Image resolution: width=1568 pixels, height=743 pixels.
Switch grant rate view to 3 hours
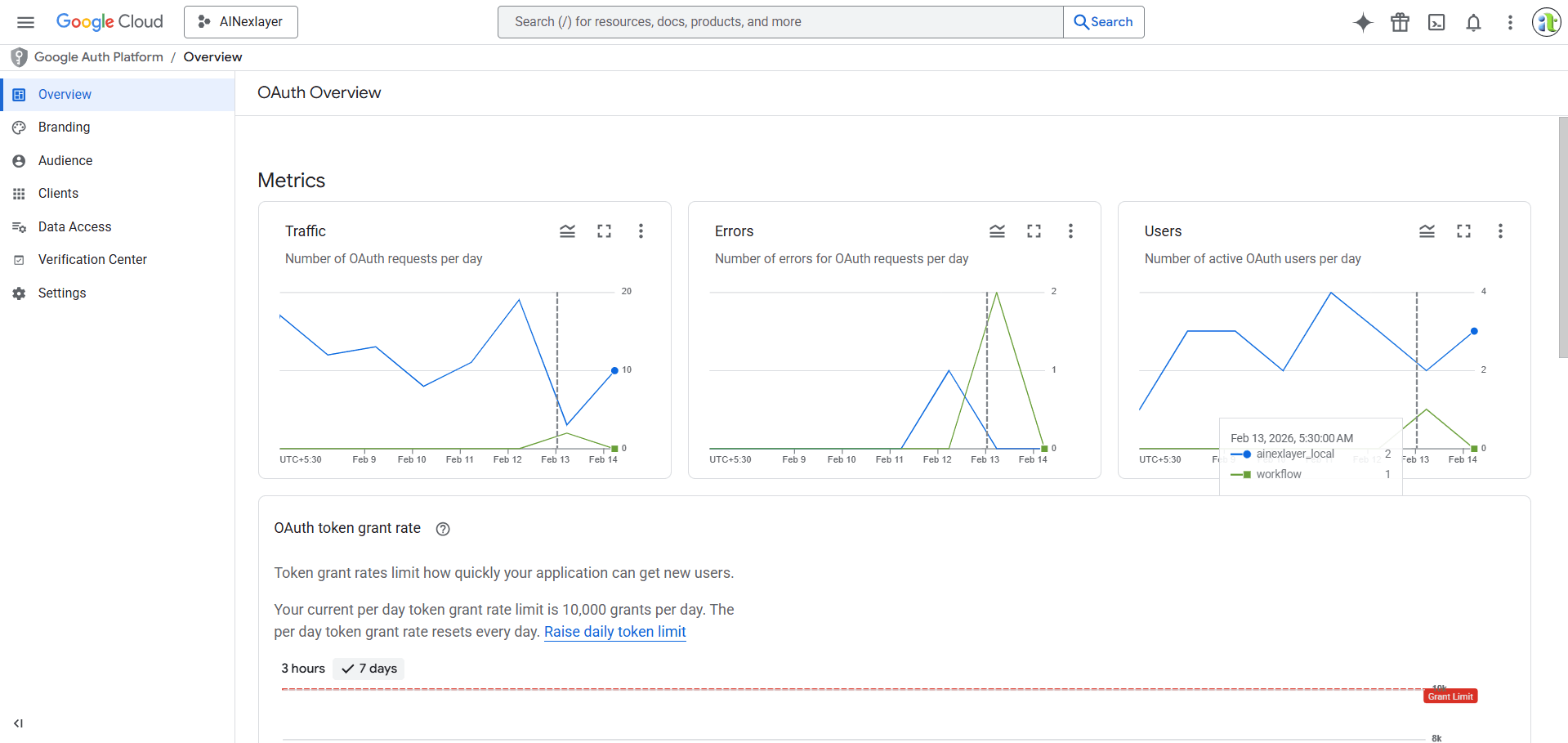[302, 668]
